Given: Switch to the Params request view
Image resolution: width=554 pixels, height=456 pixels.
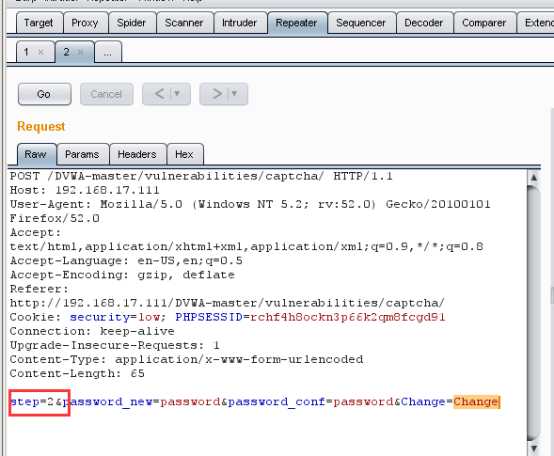Looking at the screenshot, I should [x=82, y=154].
